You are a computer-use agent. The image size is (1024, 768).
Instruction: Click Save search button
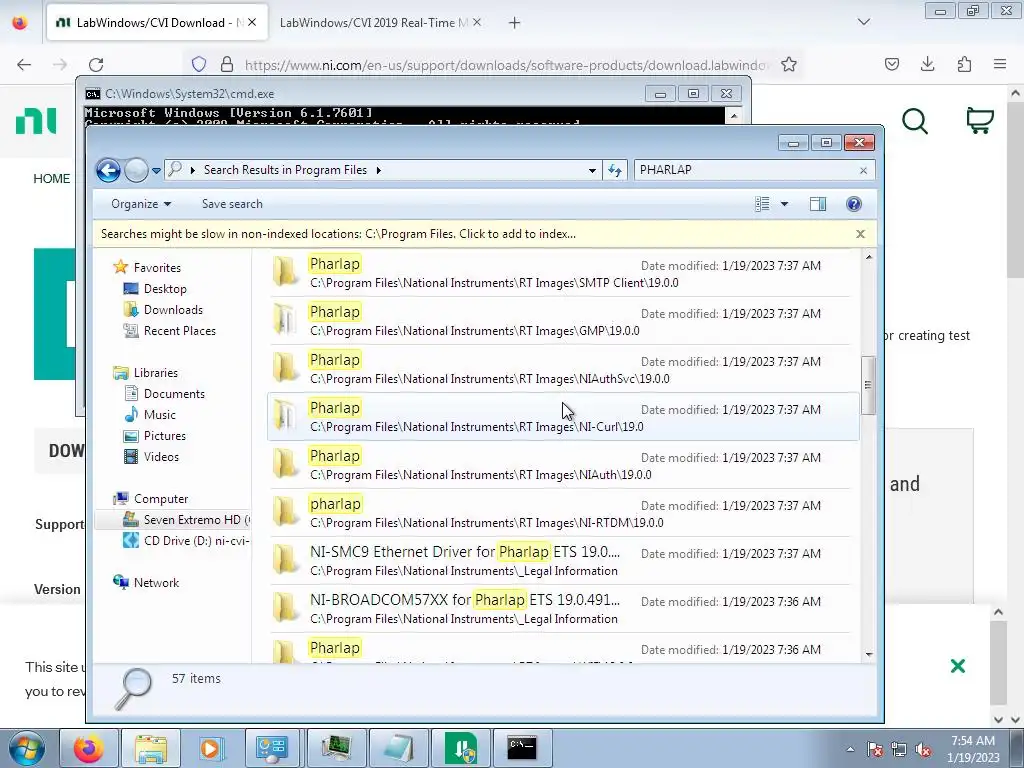coord(232,204)
